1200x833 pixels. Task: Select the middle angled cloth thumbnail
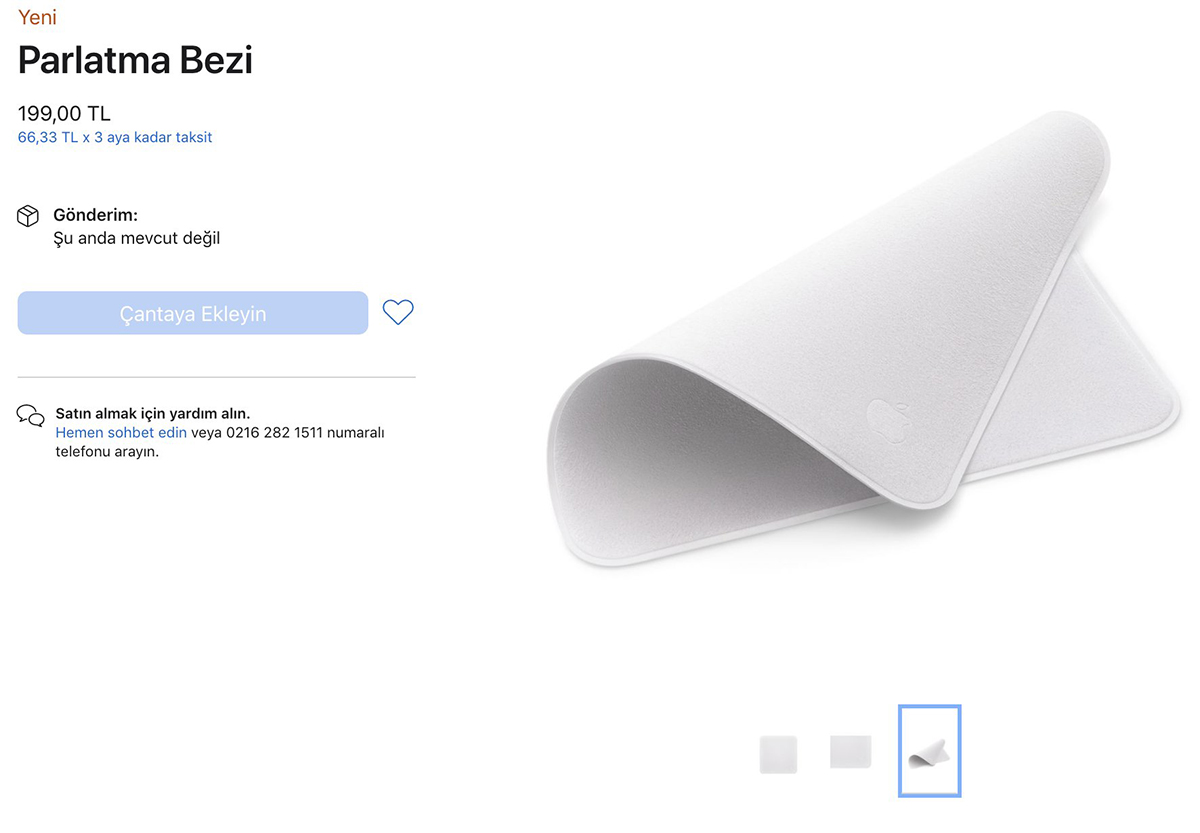(x=850, y=753)
